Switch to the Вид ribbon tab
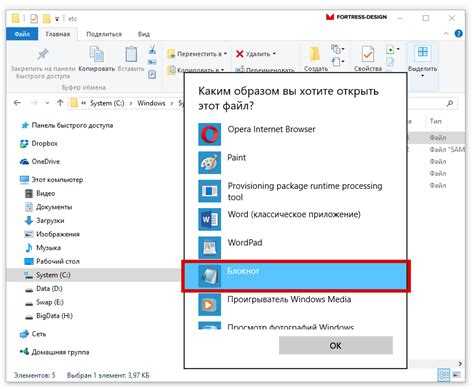Screen dimensions: 474x389 pos(144,34)
